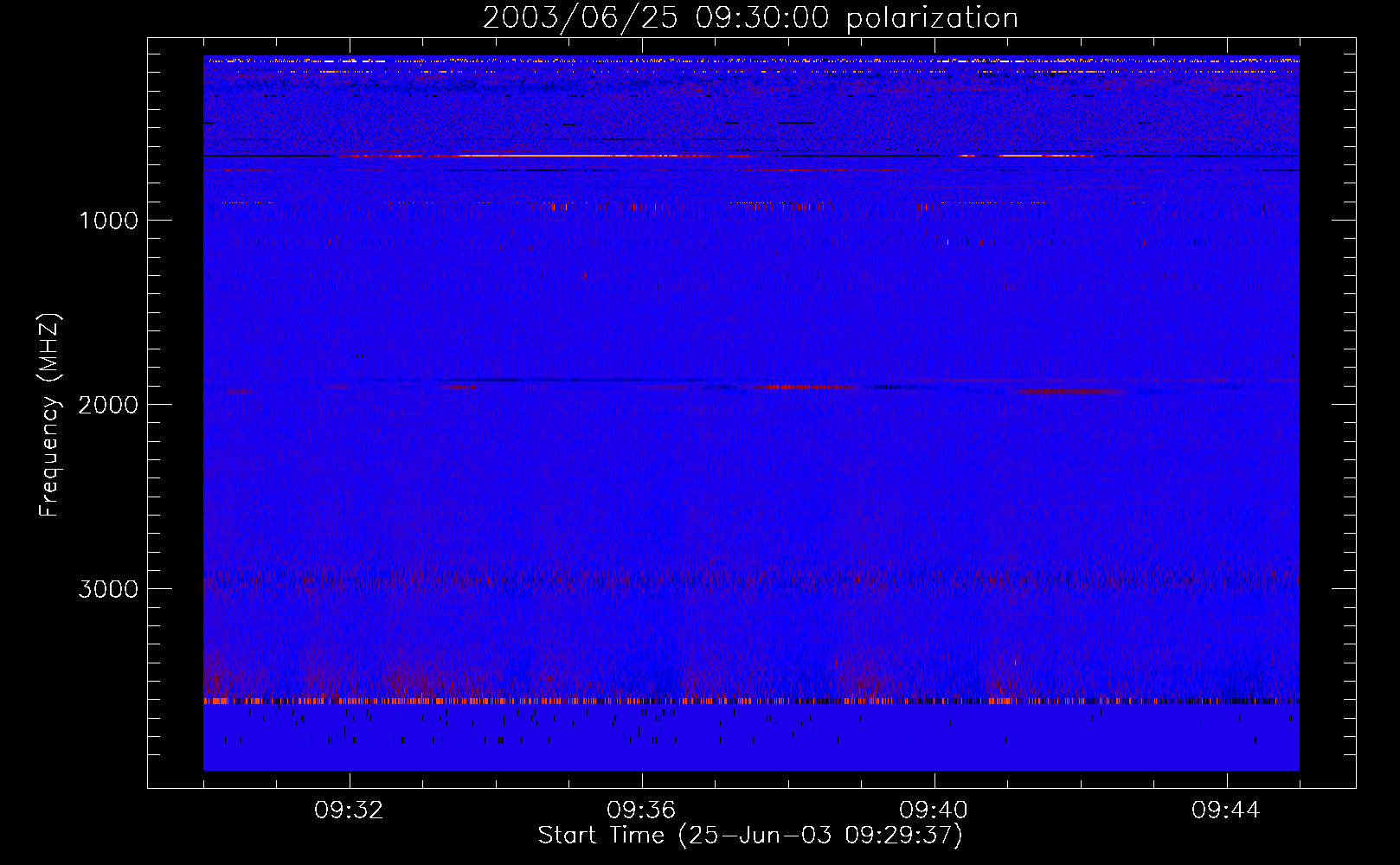Click the 09:44 time tick label
Screen dimensions: 1400x865
1226,811
